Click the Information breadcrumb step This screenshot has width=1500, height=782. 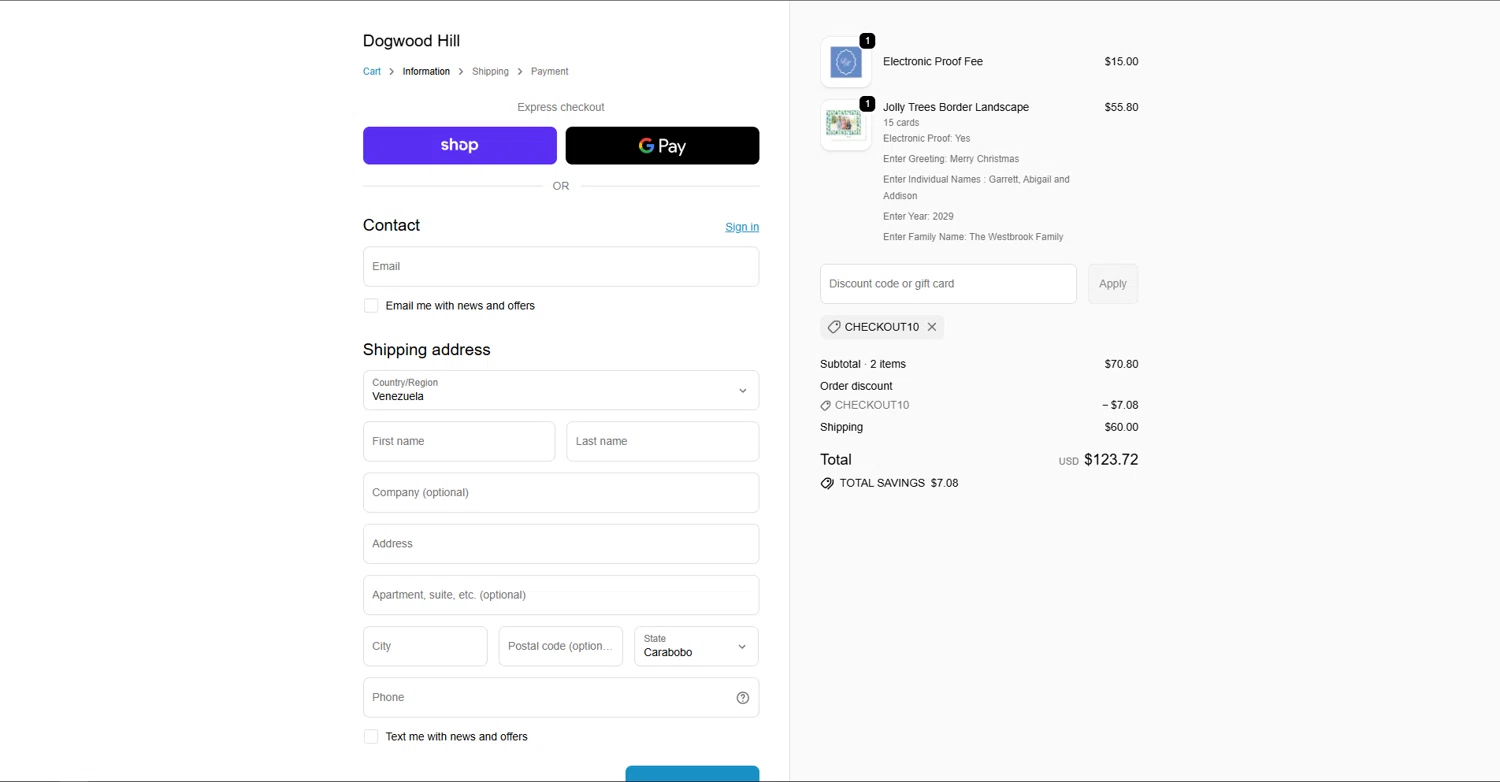coord(426,72)
